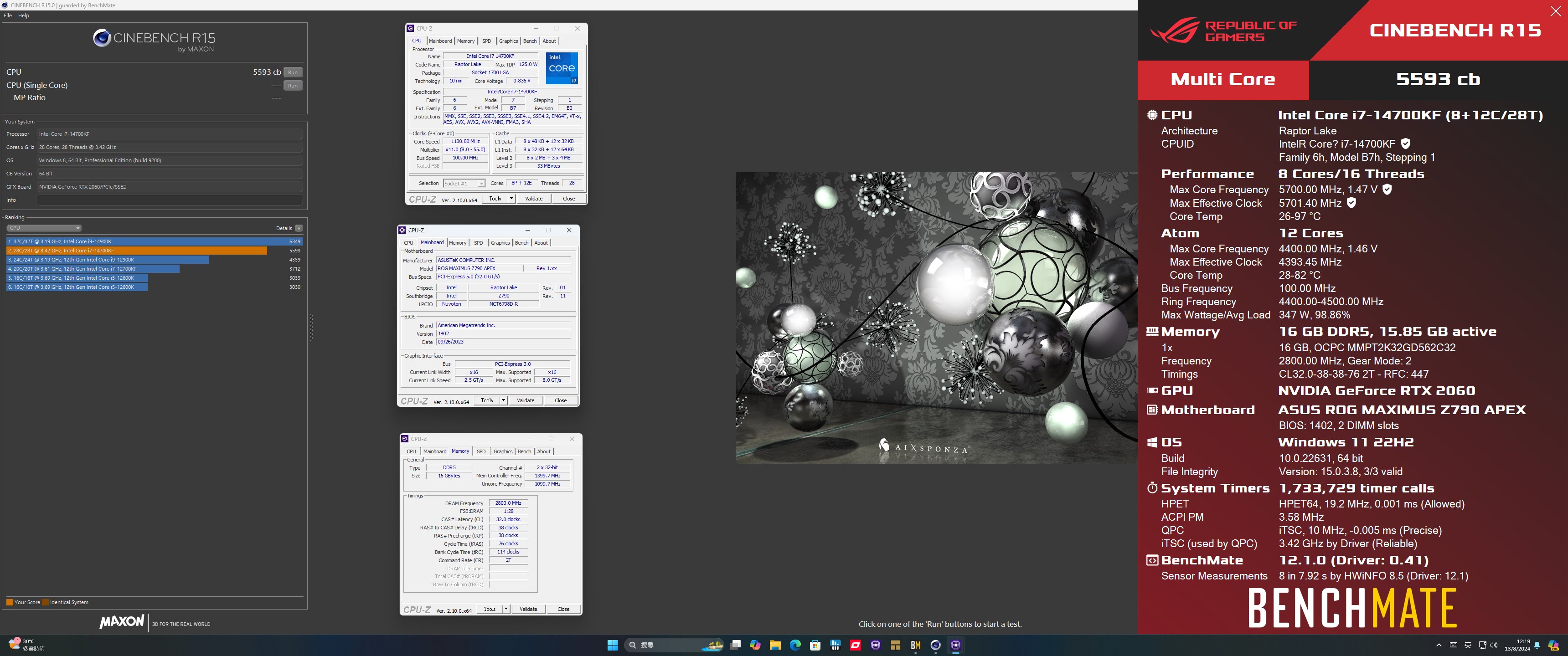Open Task View from the taskbar
This screenshot has height=656, width=1568.
point(735,645)
